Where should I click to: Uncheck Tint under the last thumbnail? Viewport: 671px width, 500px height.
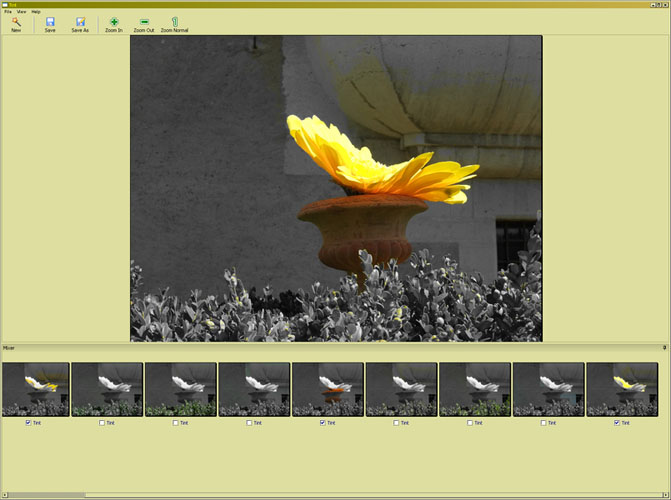click(617, 423)
